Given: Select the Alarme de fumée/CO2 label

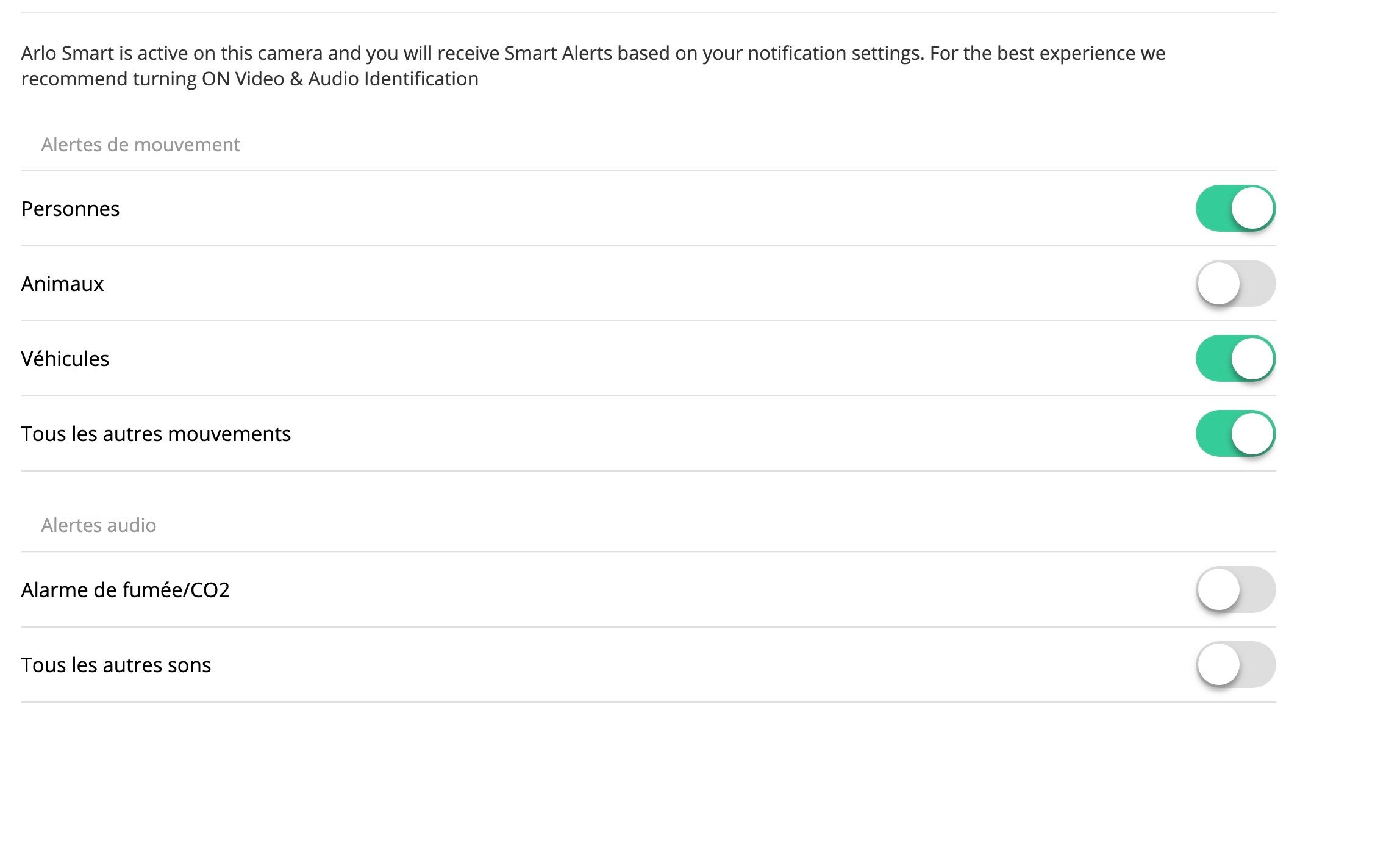Looking at the screenshot, I should coord(125,590).
